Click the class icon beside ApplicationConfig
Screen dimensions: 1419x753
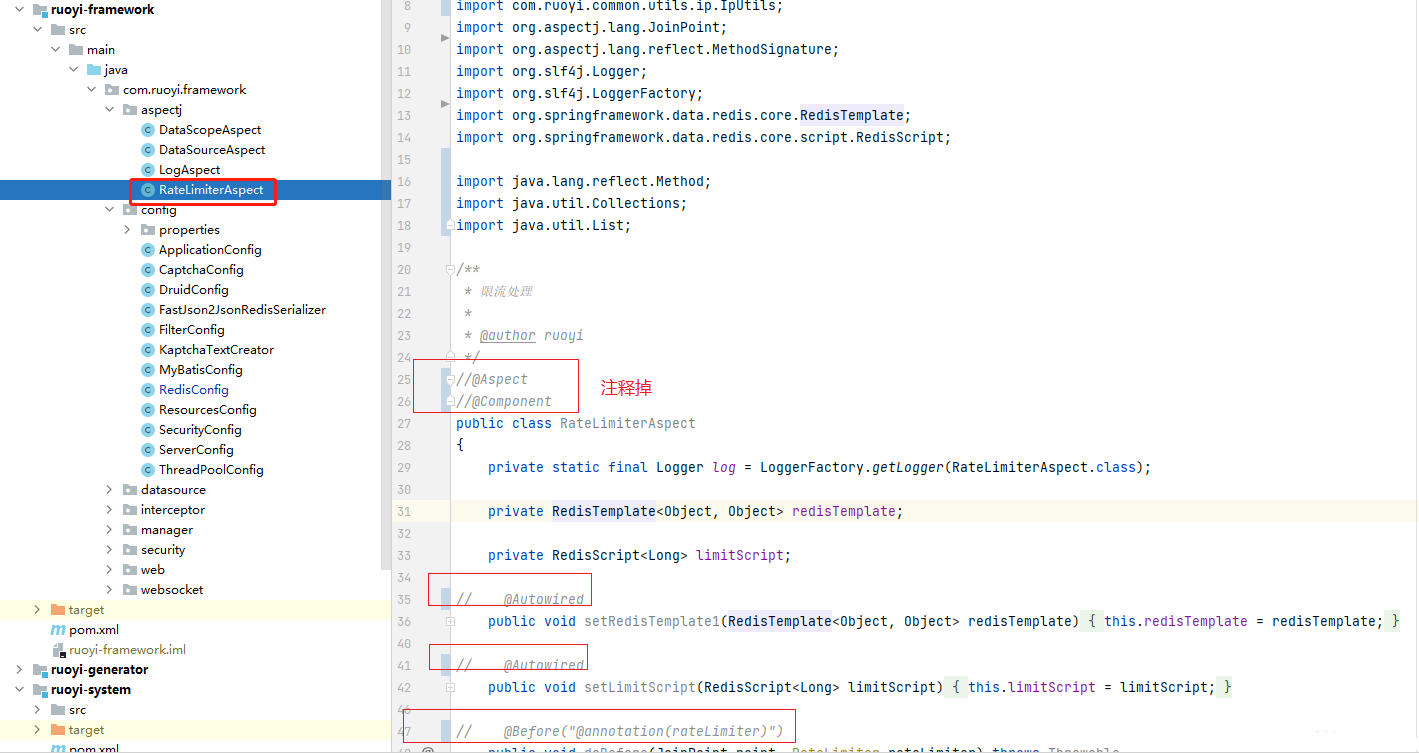148,250
